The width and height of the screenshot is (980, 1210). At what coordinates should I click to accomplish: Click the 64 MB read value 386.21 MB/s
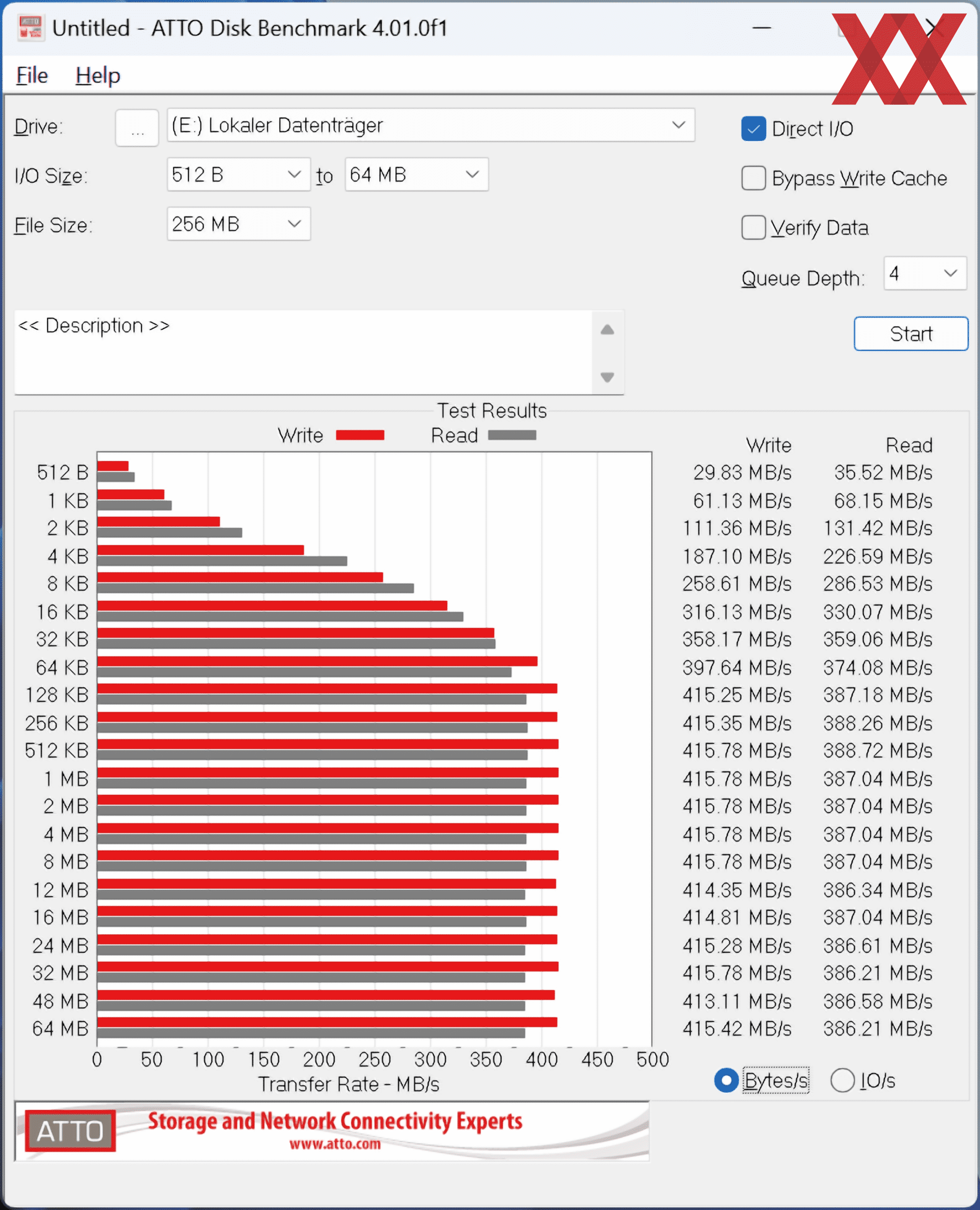click(877, 1029)
